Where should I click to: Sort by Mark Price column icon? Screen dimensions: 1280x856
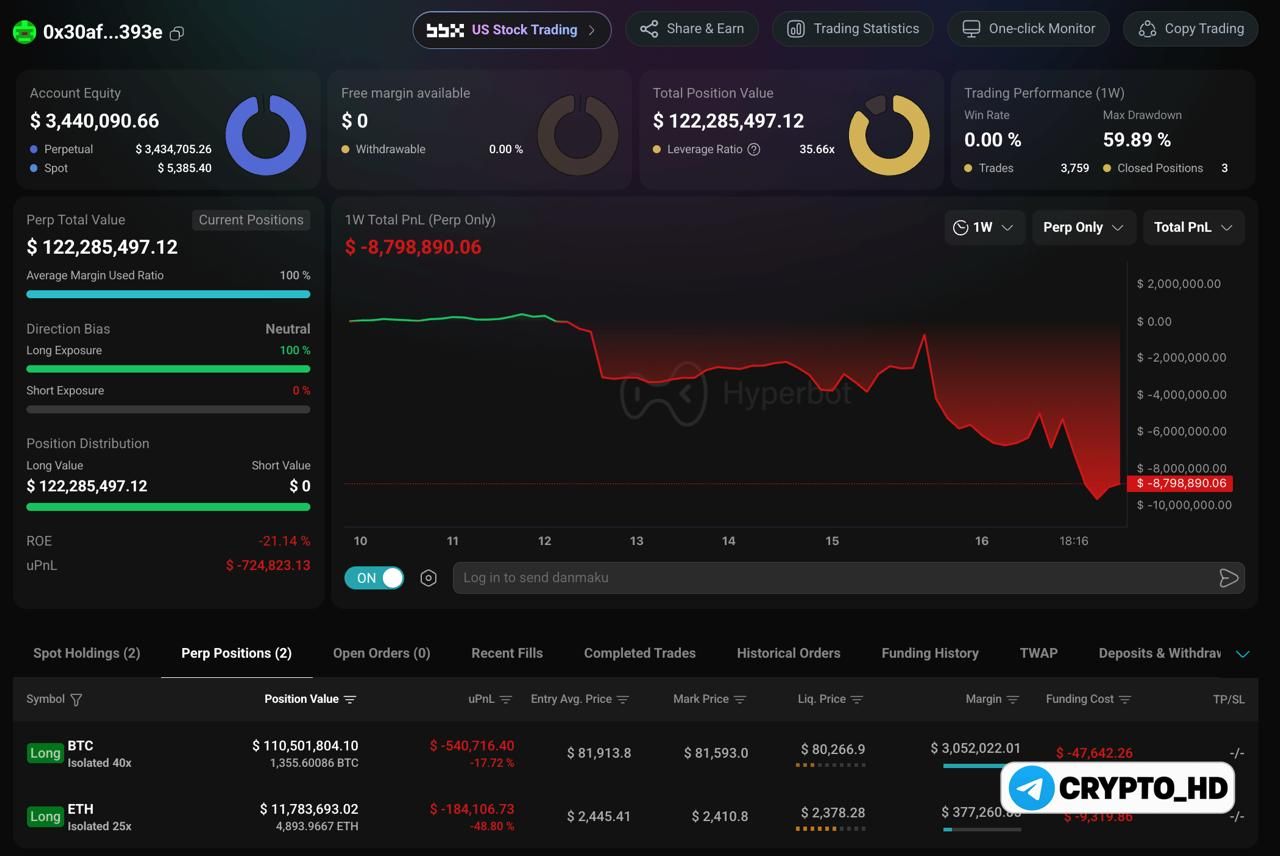[740, 700]
